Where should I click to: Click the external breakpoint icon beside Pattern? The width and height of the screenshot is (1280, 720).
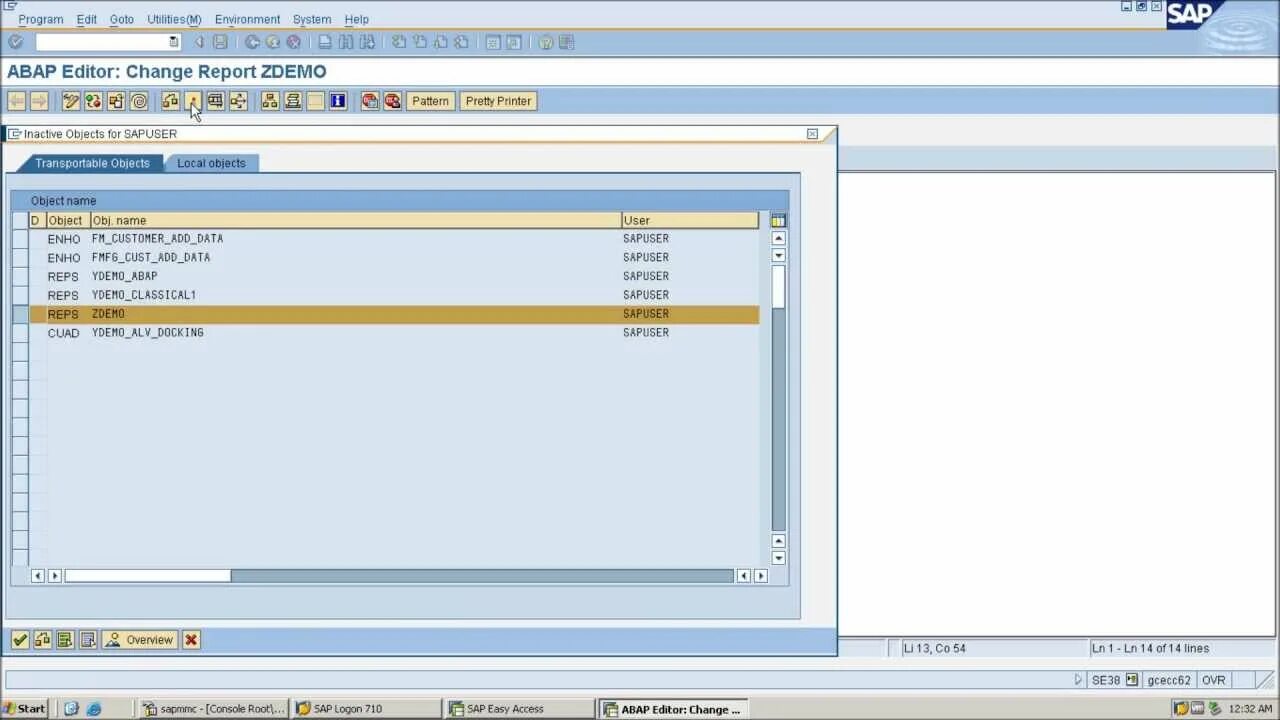(392, 101)
